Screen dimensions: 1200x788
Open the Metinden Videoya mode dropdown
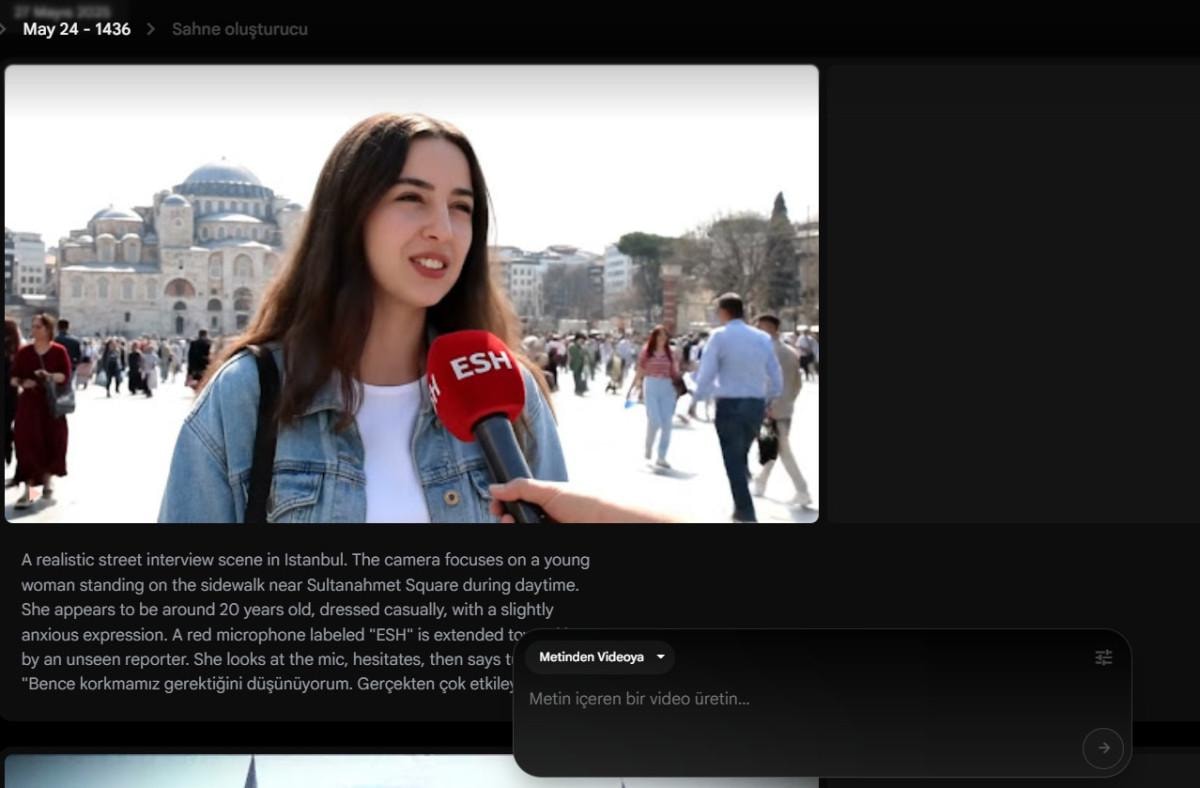point(599,657)
